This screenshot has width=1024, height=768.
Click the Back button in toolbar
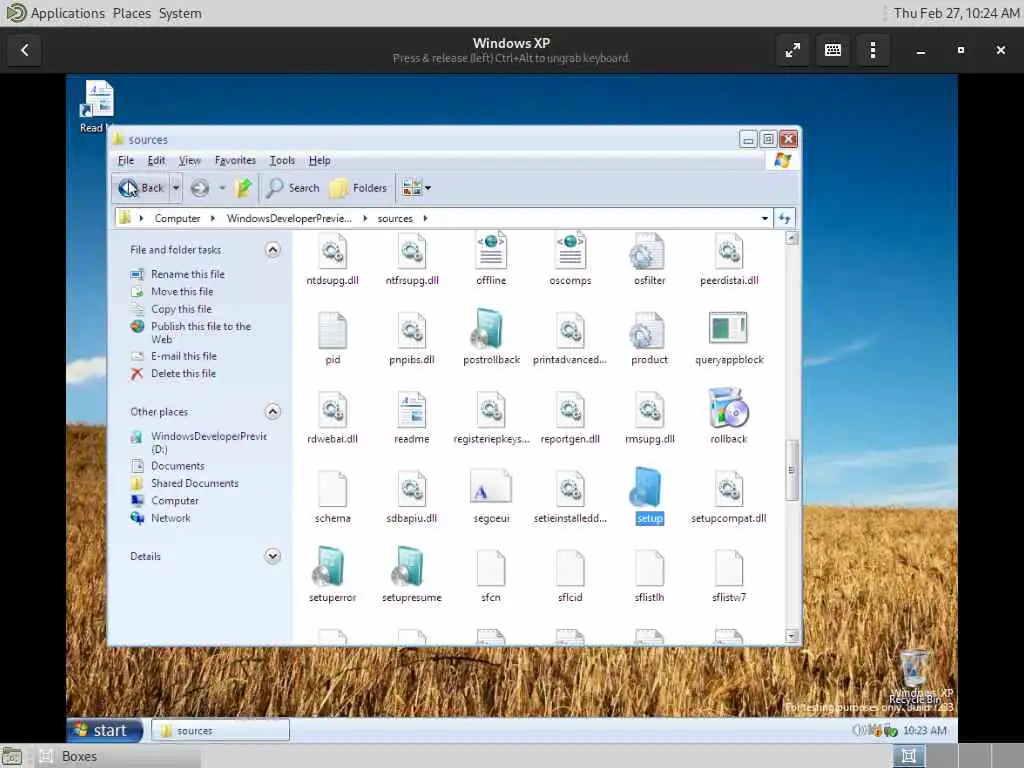(141, 188)
